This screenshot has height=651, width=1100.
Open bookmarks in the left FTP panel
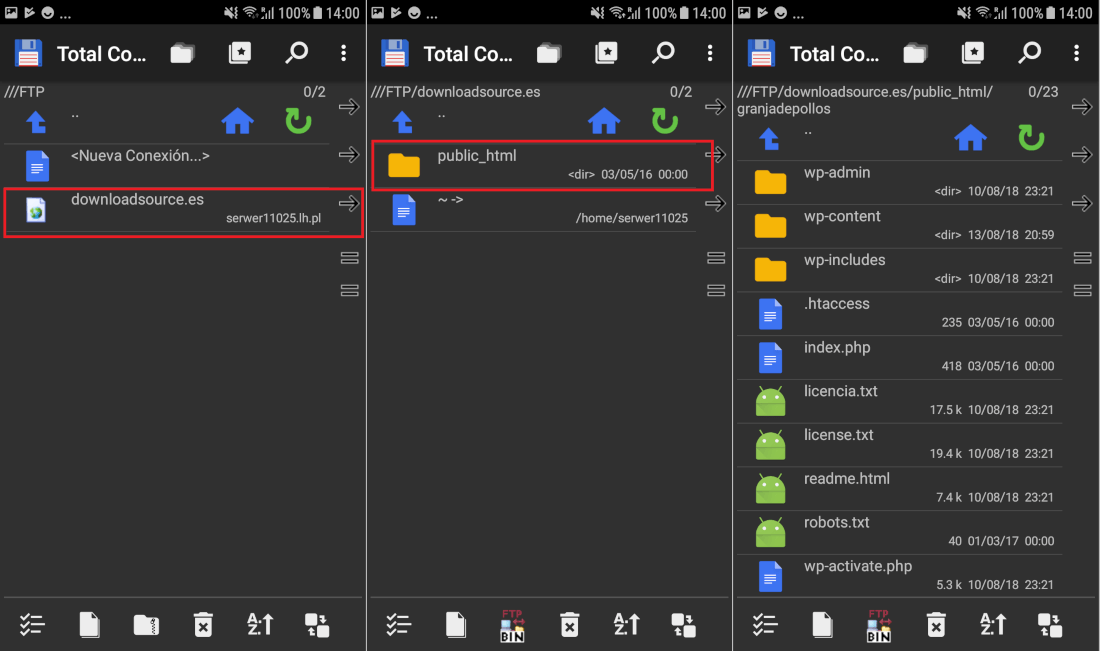(240, 53)
